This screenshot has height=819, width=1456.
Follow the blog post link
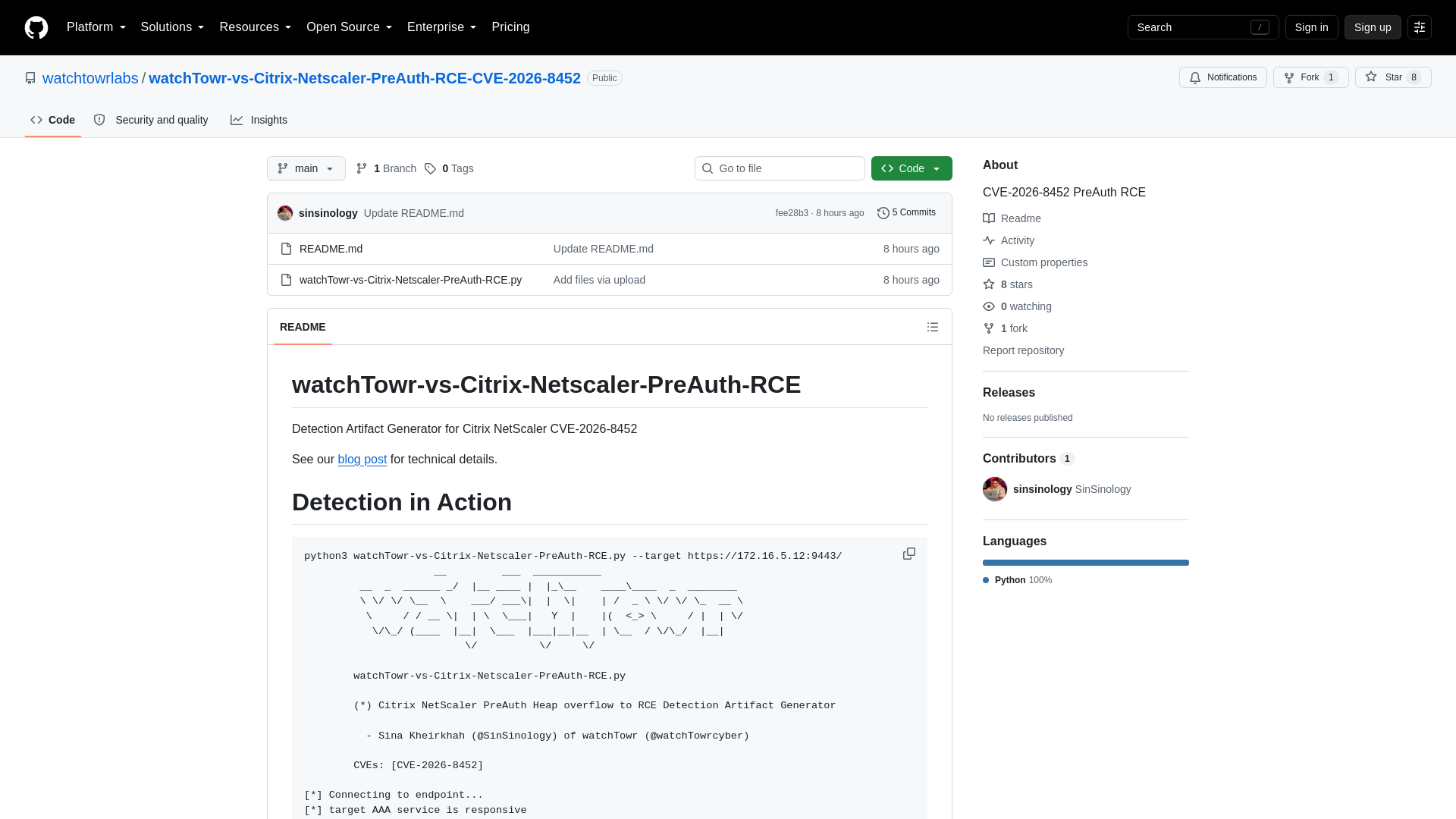pos(362,460)
